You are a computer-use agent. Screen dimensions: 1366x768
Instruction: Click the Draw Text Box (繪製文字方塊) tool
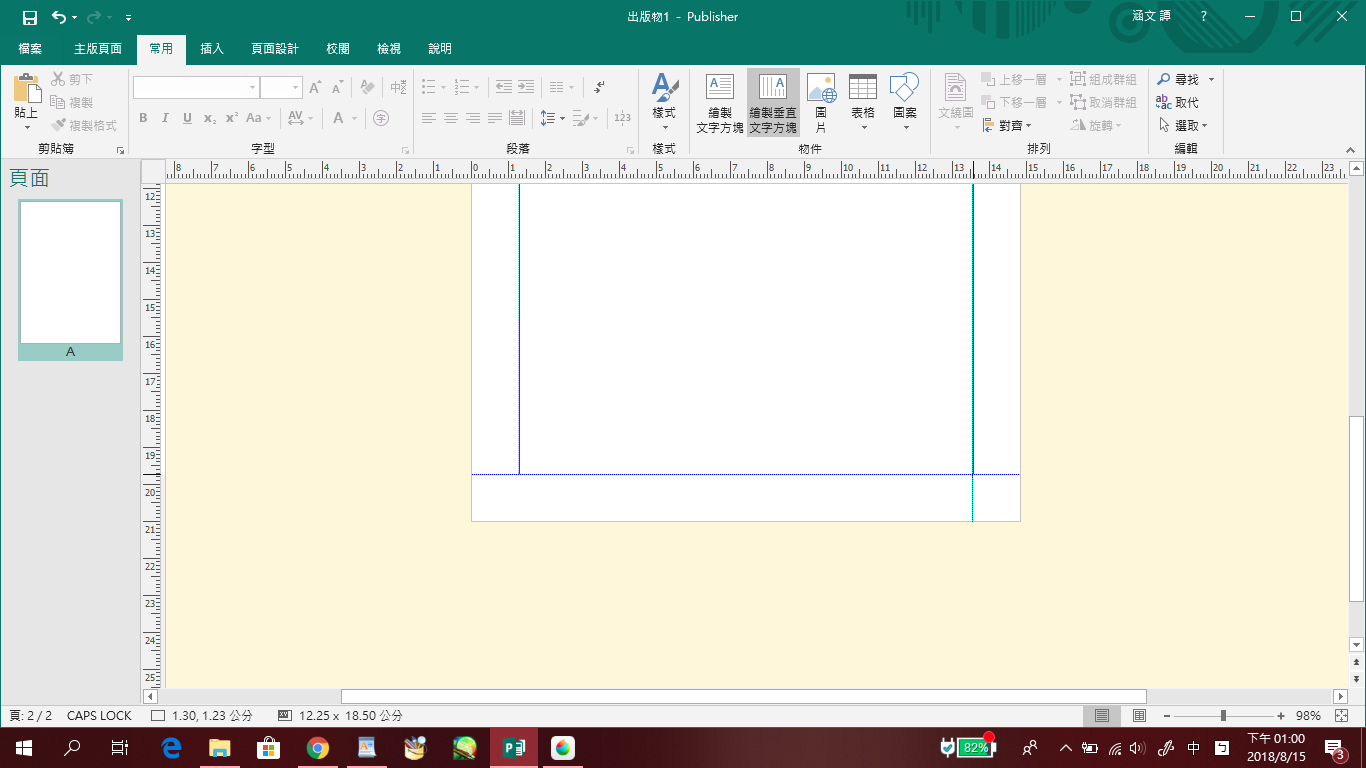click(719, 102)
